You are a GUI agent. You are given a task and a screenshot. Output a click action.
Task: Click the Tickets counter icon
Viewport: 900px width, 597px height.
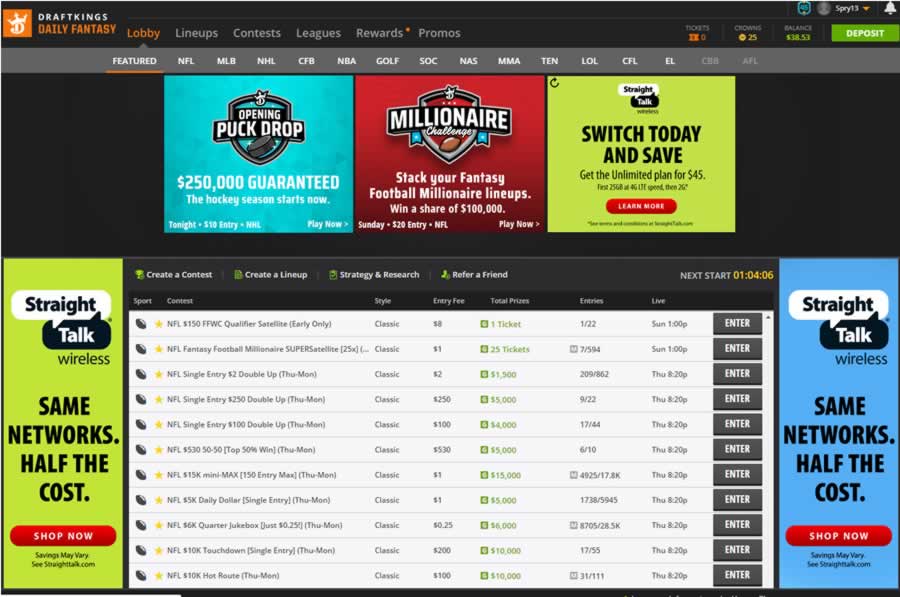693,37
